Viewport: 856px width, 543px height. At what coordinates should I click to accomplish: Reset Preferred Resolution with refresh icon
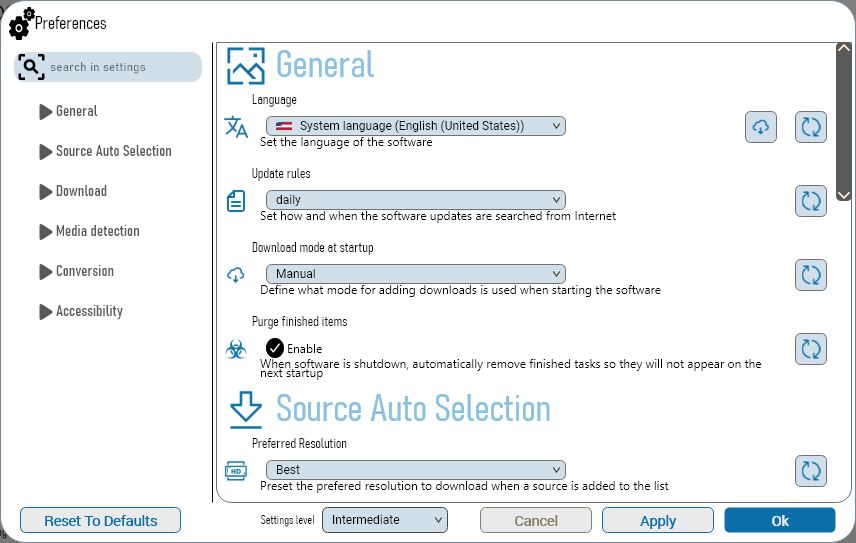point(811,470)
